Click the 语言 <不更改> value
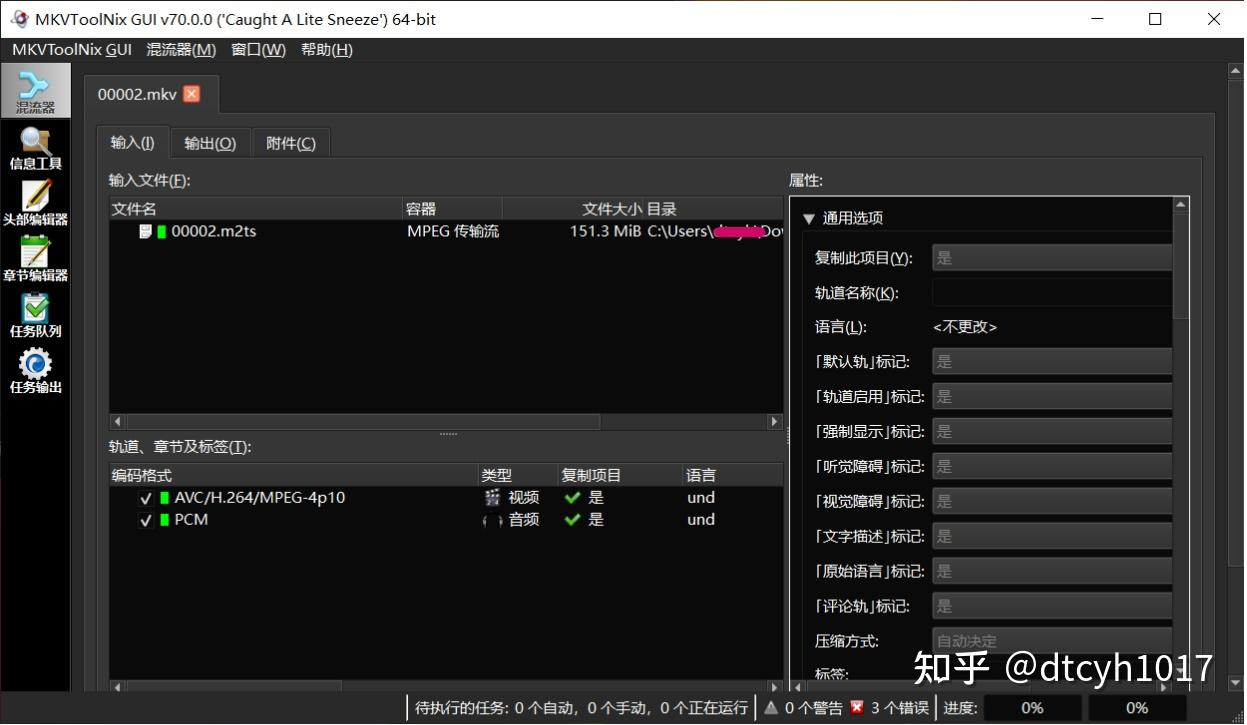This screenshot has width=1247, height=725. [x=965, y=328]
